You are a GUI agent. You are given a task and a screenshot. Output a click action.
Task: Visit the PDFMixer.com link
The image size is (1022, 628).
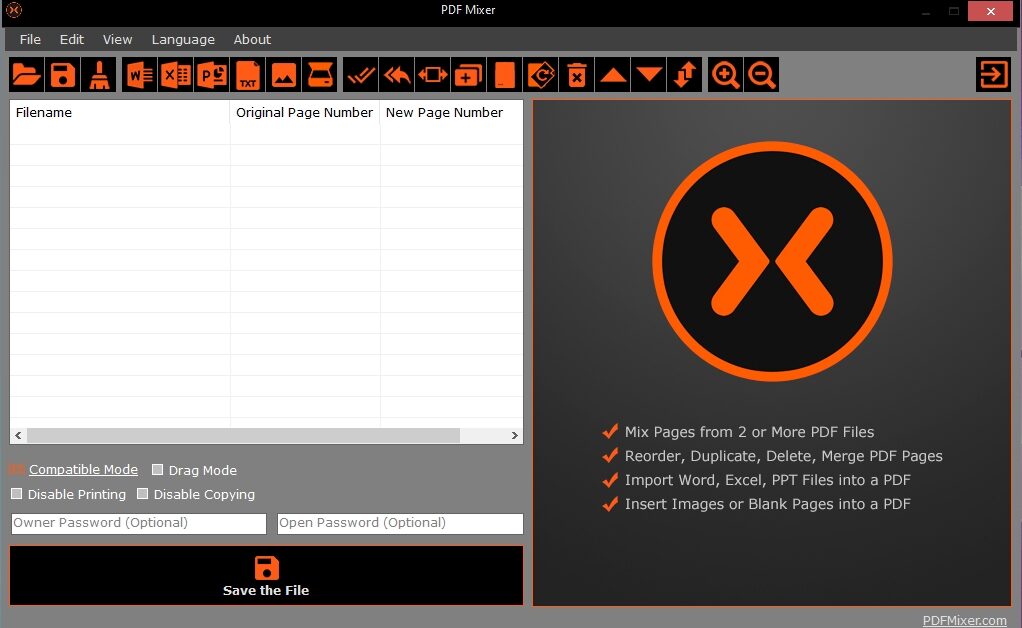[964, 620]
